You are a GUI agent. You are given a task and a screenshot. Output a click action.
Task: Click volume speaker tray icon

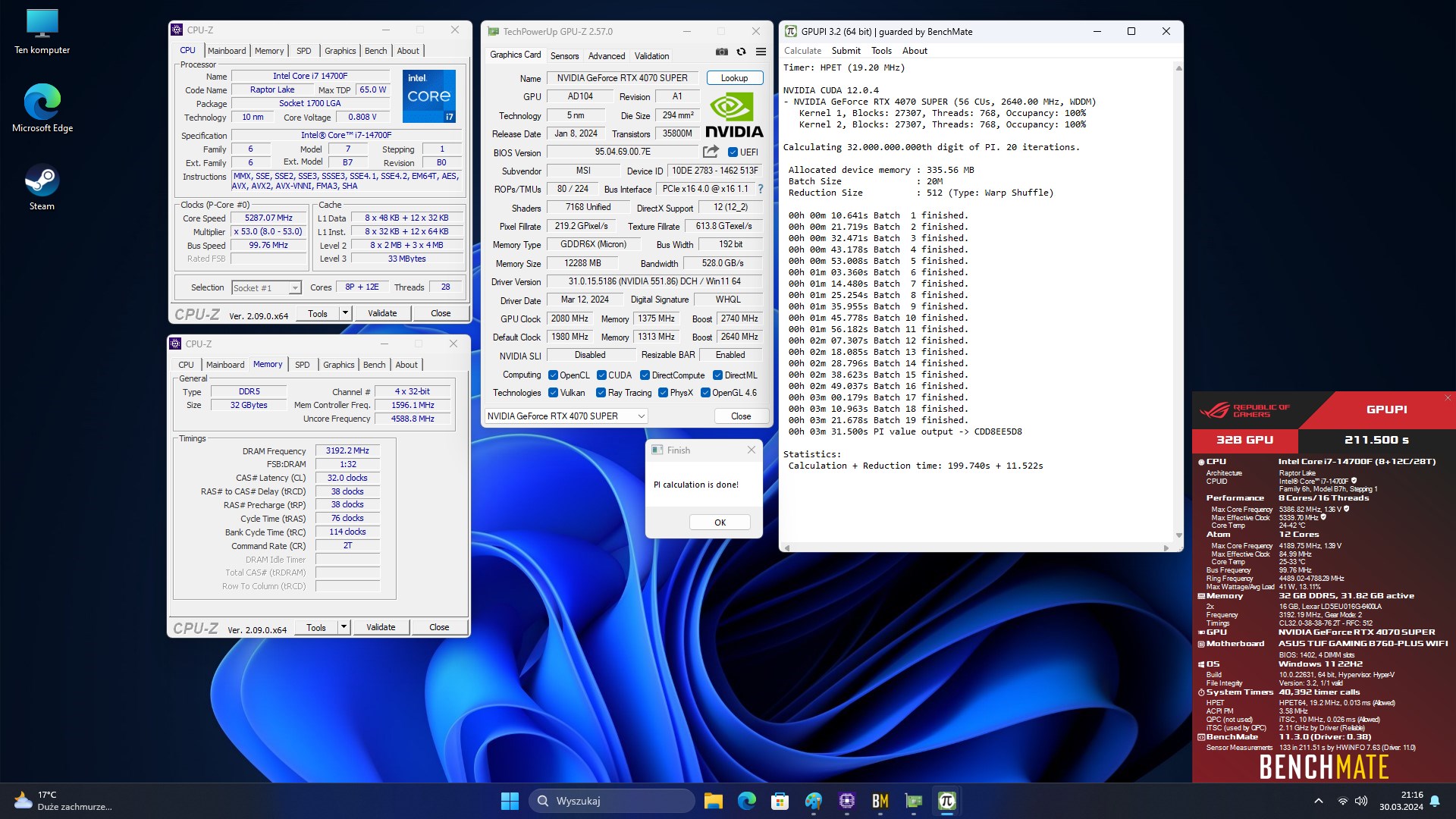click(1361, 801)
